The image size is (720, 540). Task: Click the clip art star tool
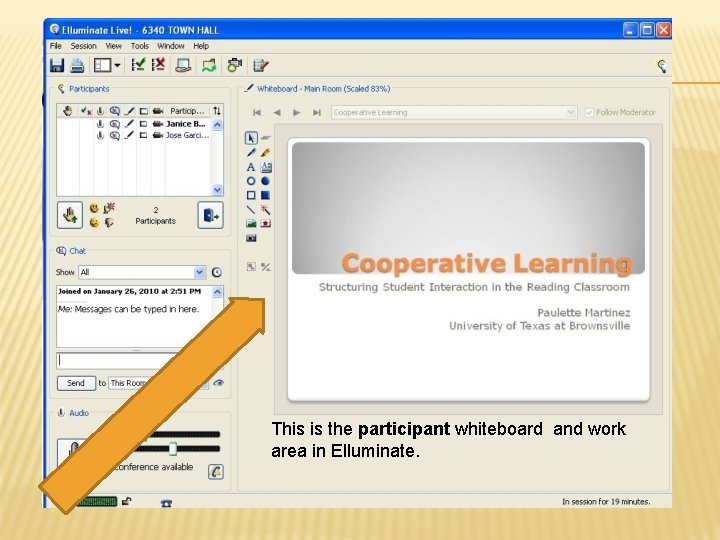click(265, 224)
